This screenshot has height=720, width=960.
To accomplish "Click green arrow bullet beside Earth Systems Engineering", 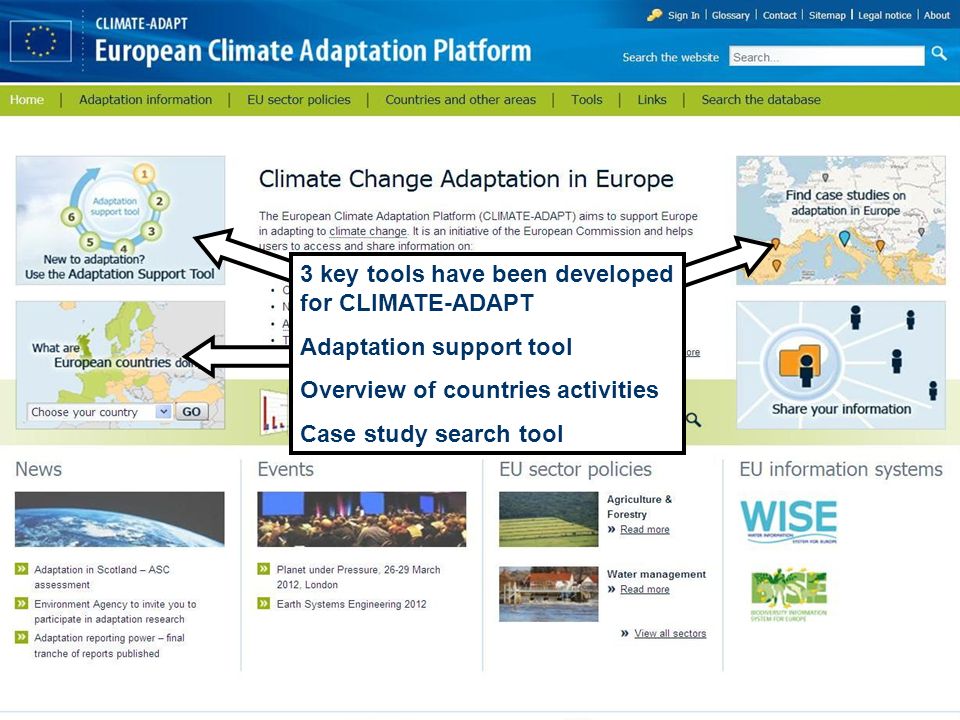I will point(264,603).
